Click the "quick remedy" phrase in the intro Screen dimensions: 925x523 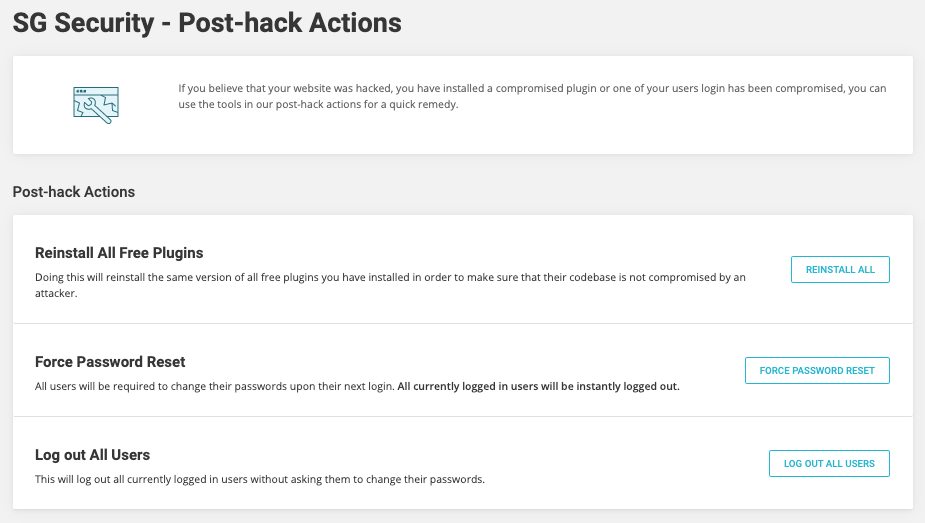click(x=424, y=104)
